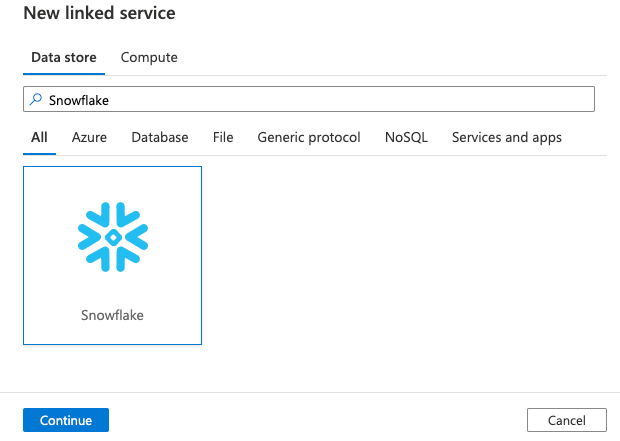Click the Snowflake snowflake logo icon
This screenshot has height=441, width=620.
(x=113, y=237)
